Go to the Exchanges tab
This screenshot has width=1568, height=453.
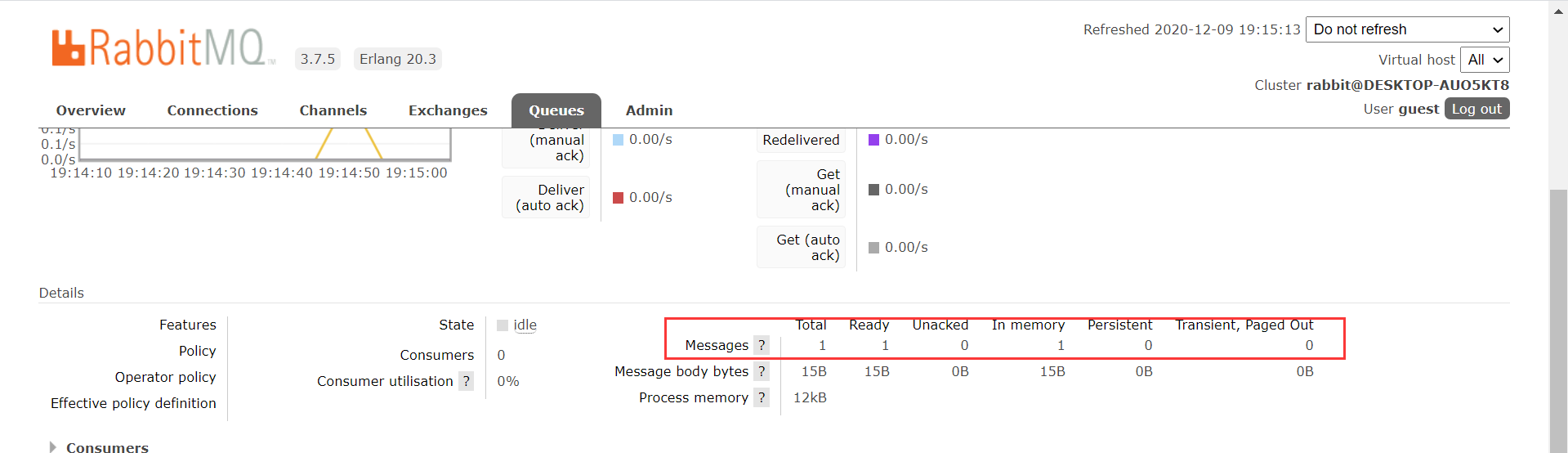(448, 110)
